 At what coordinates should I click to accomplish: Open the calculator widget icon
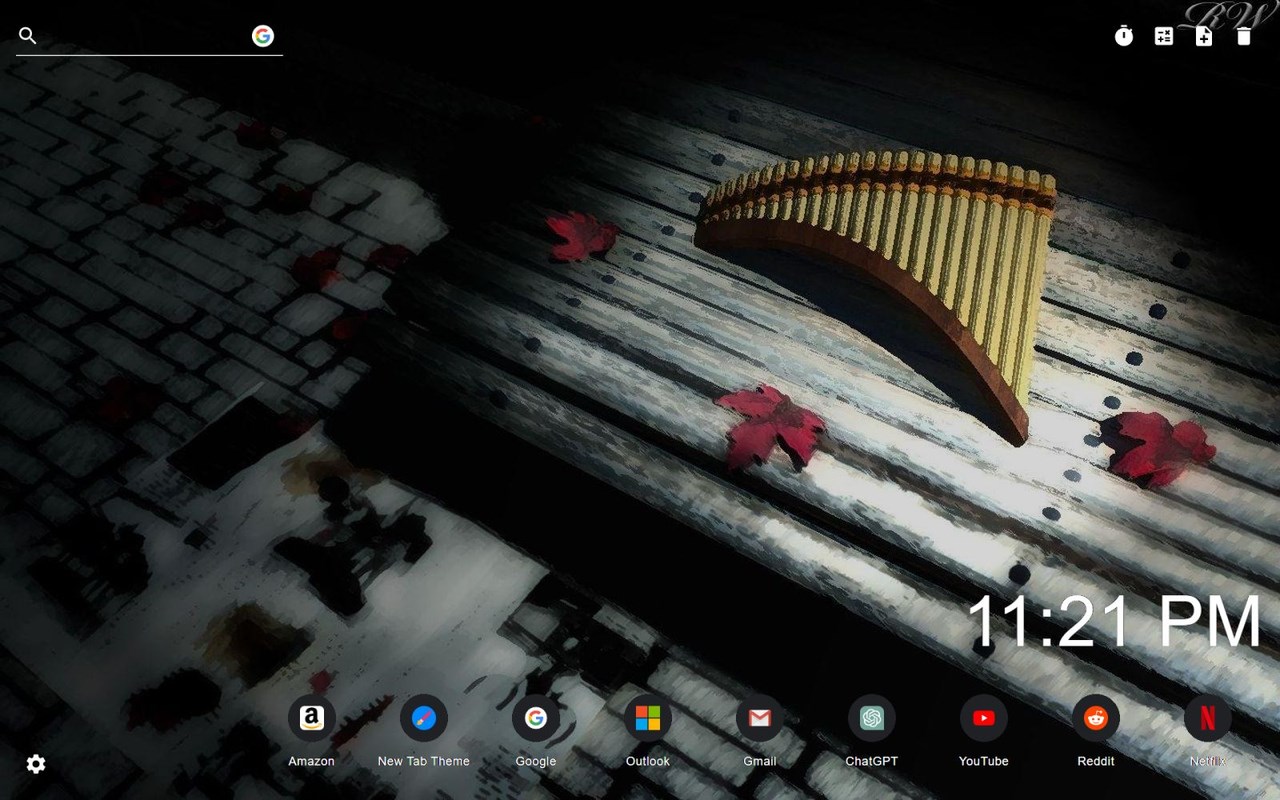tap(1164, 36)
